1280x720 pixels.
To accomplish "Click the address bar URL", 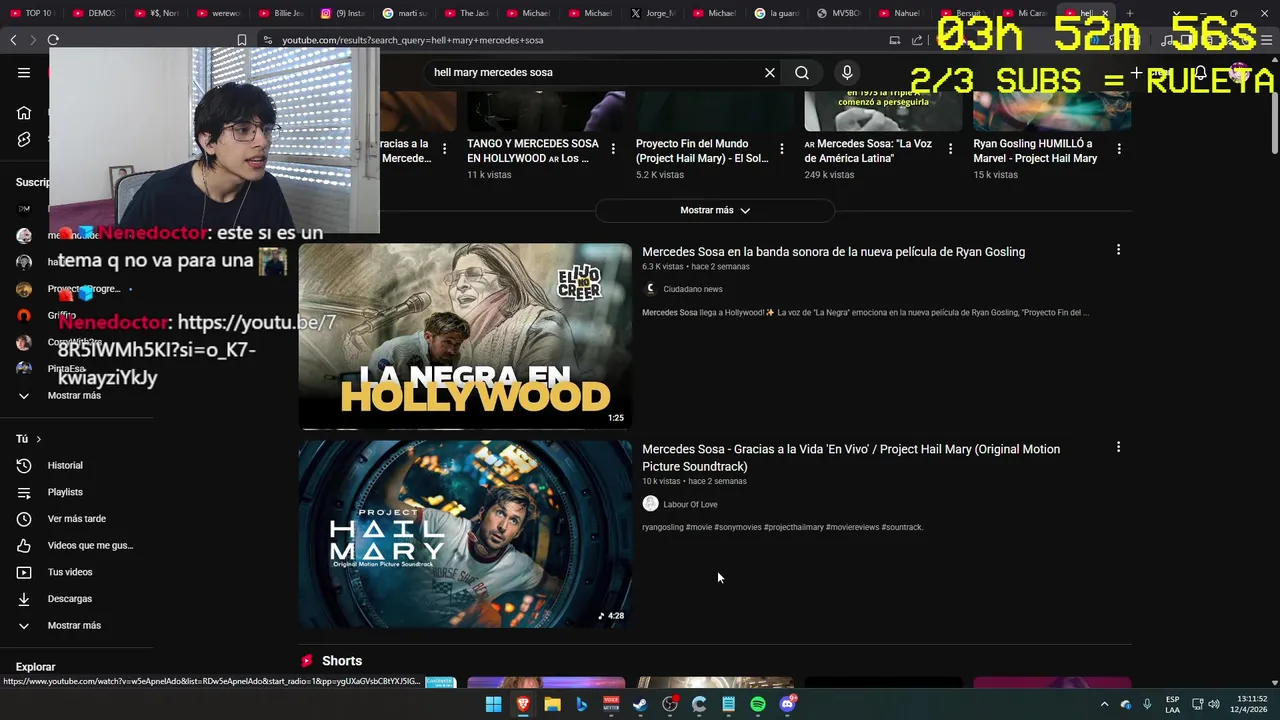I will pos(412,40).
